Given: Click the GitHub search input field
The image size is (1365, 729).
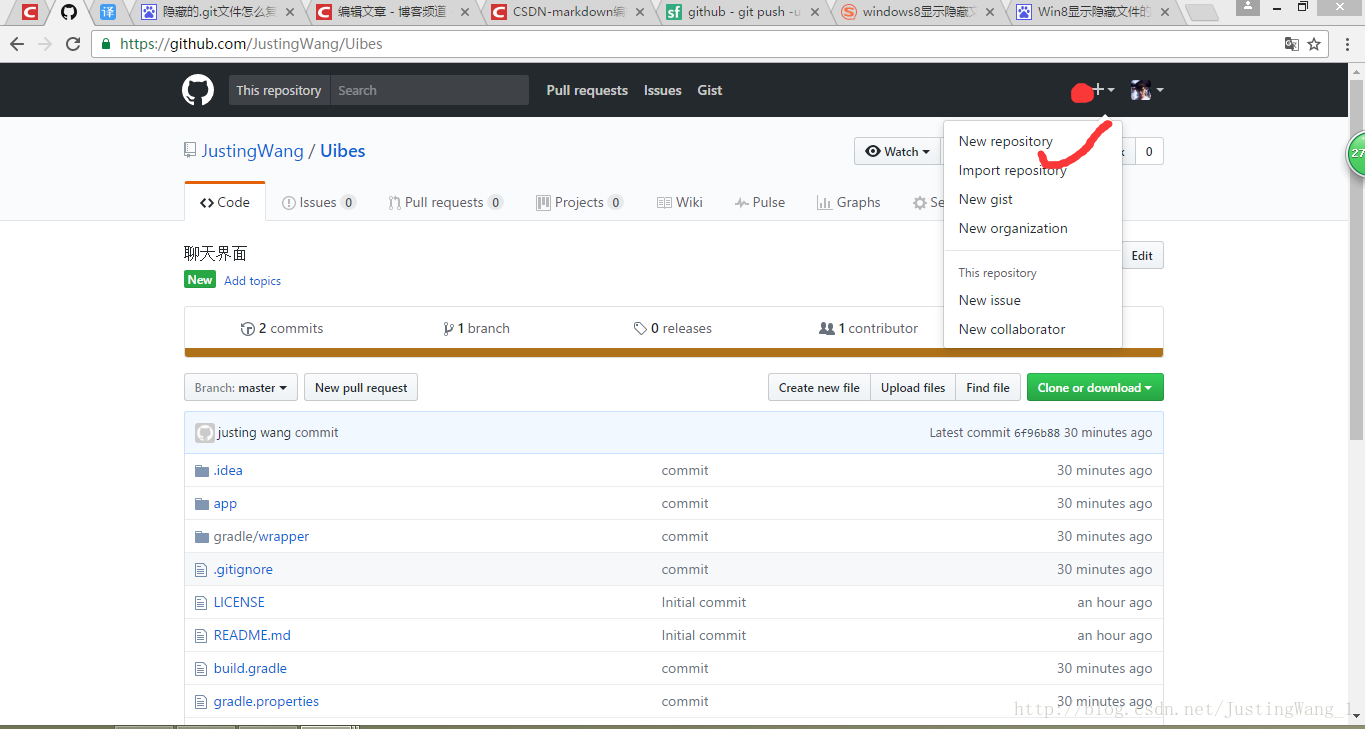Looking at the screenshot, I should coord(429,90).
